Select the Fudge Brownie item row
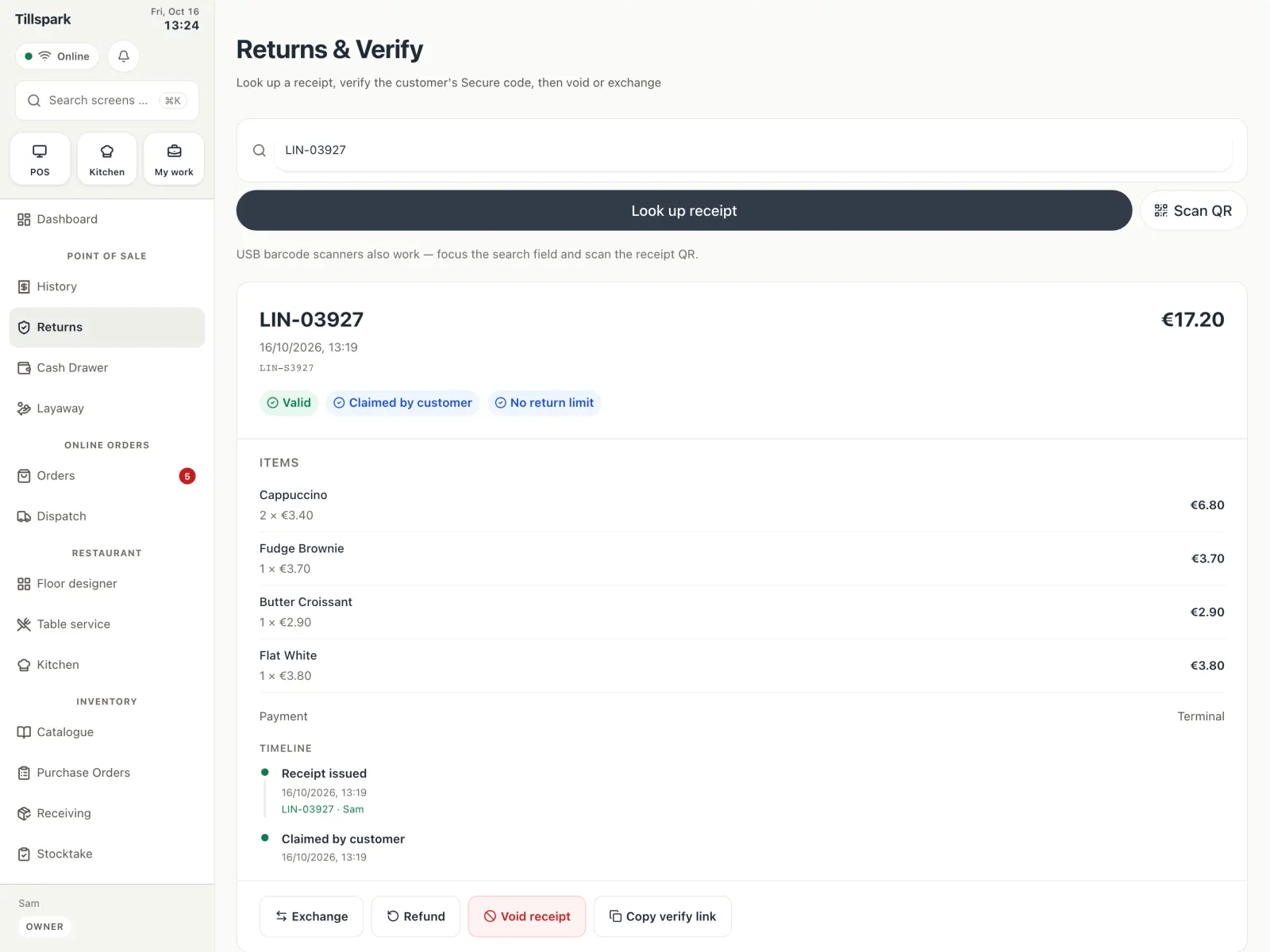The image size is (1270, 952). 741,559
